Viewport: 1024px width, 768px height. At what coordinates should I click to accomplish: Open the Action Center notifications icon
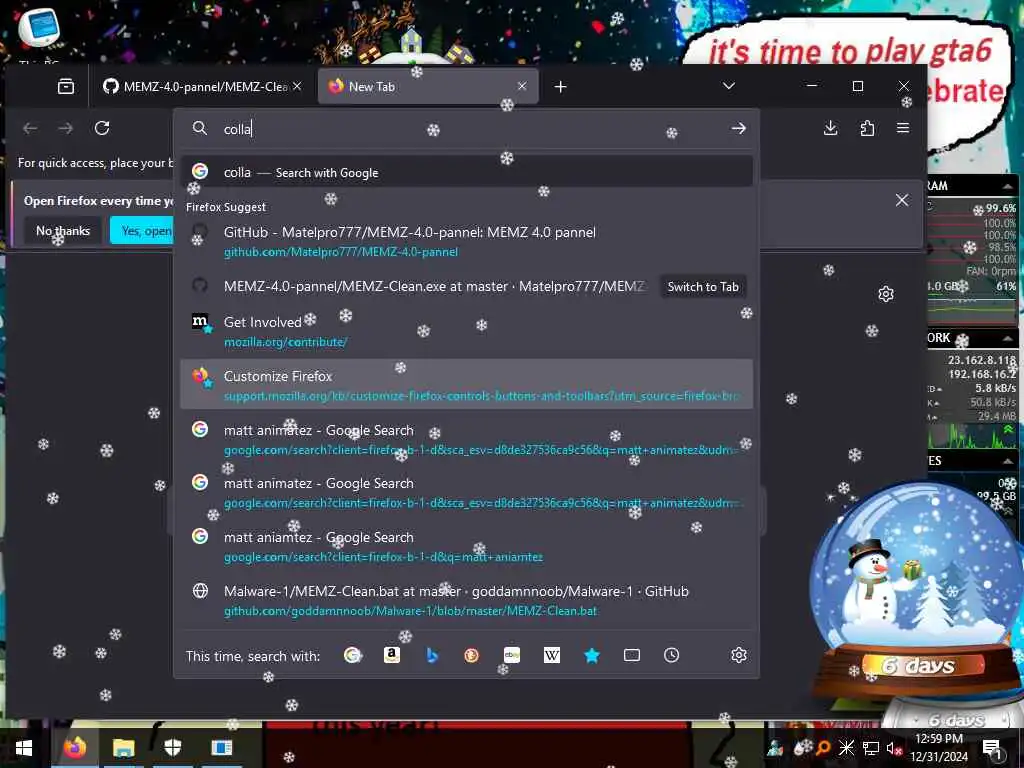pyautogui.click(x=993, y=748)
